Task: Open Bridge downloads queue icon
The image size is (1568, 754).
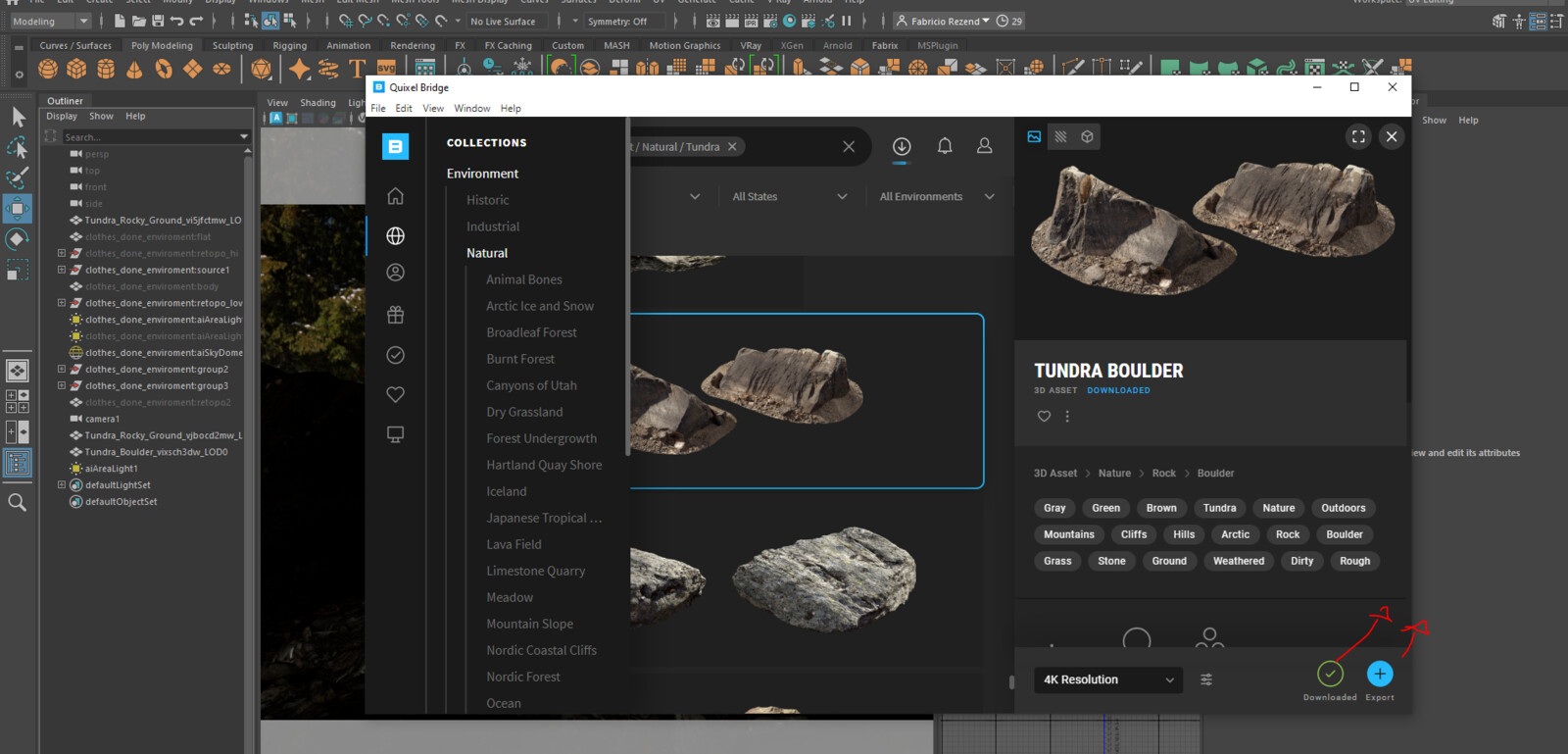Action: point(902,146)
